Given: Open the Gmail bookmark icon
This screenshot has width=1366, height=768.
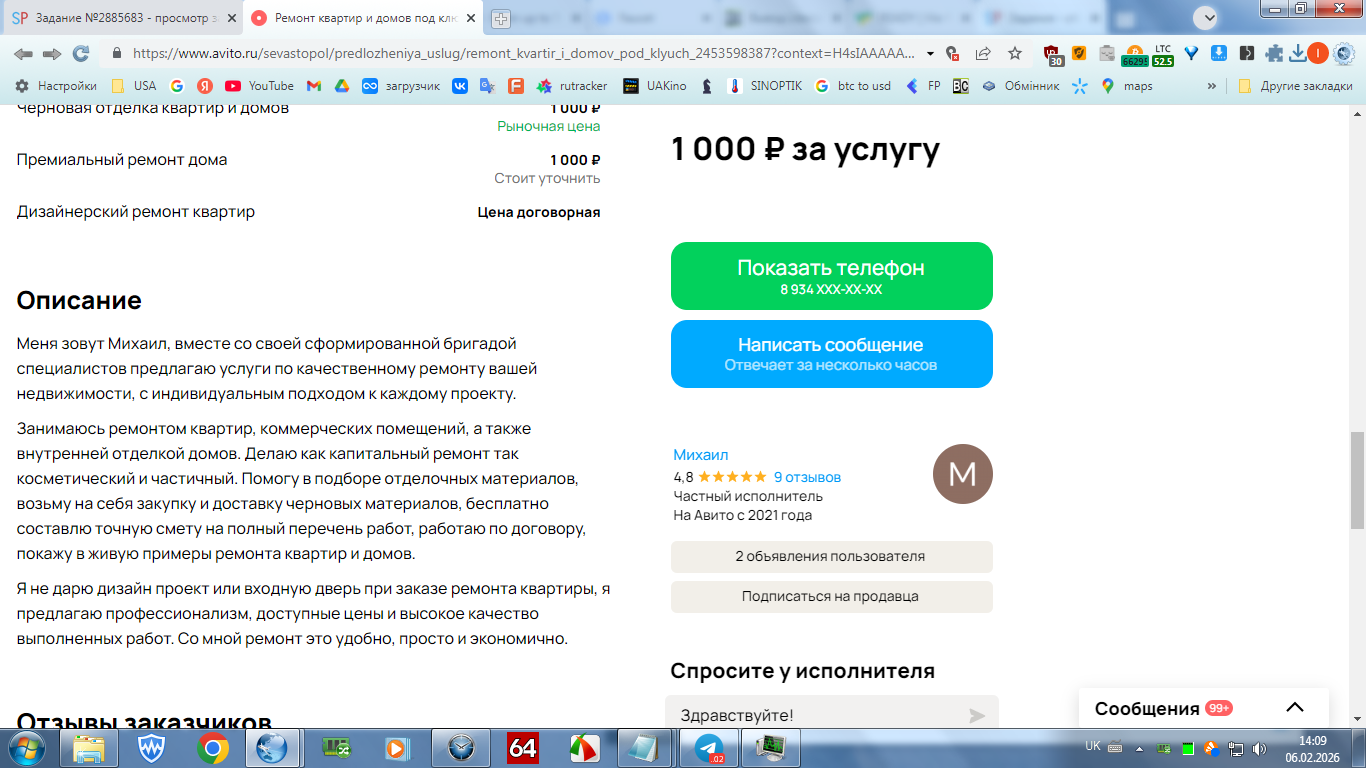Looking at the screenshot, I should coord(314,86).
